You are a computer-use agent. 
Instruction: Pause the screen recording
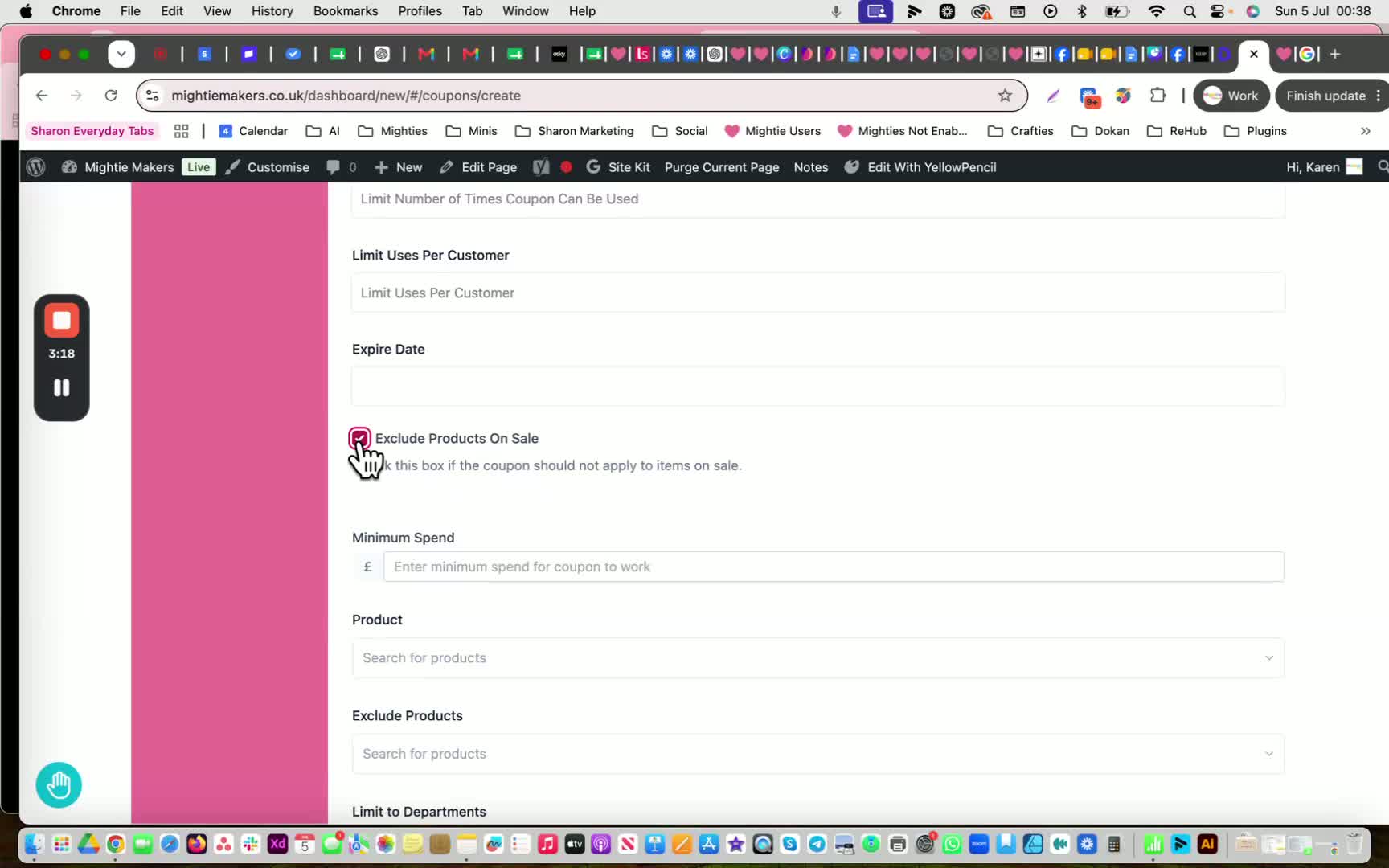[62, 388]
